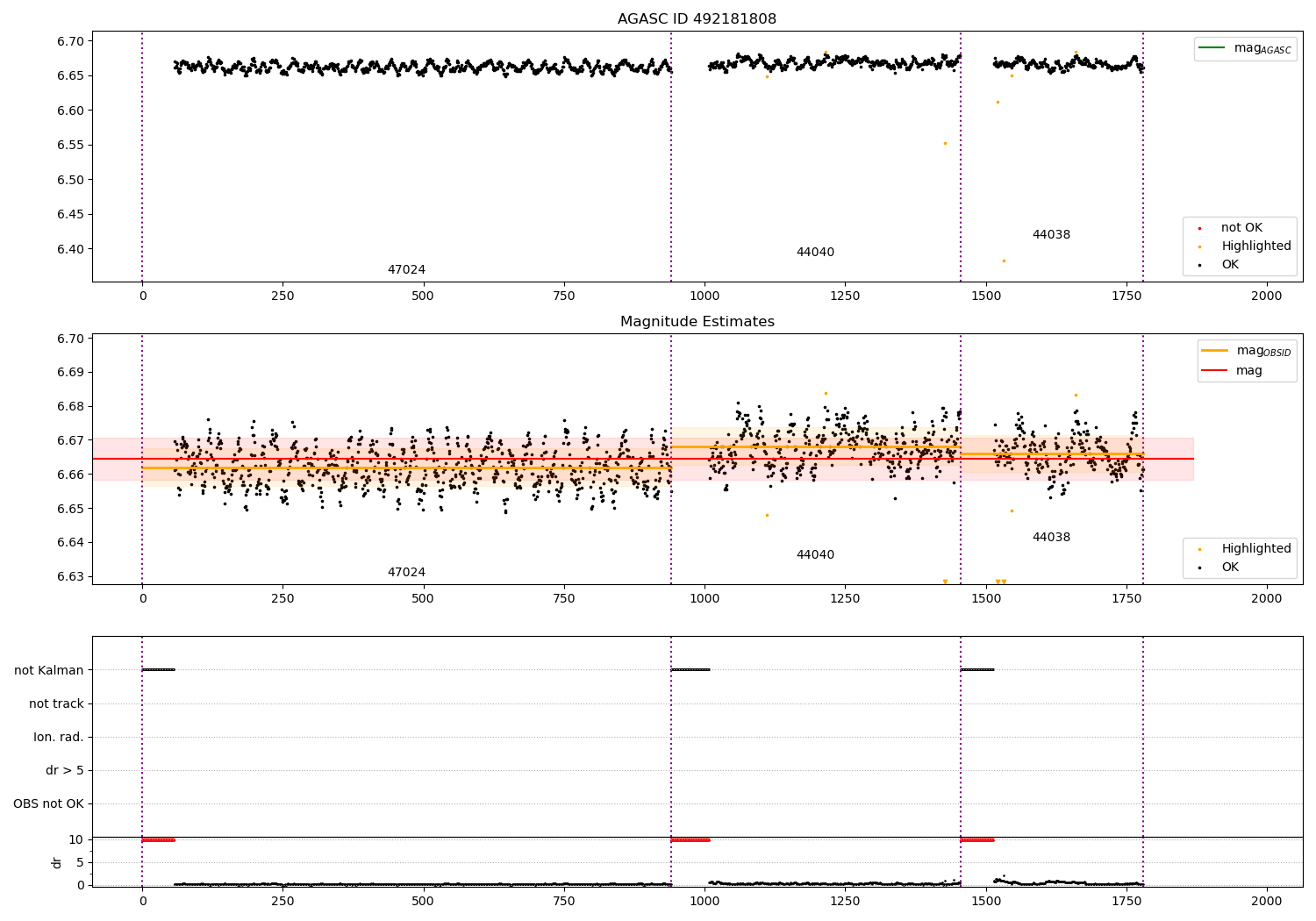Click the orange mag OBSID legend line
Image resolution: width=1316 pixels, height=921 pixels.
1215,351
